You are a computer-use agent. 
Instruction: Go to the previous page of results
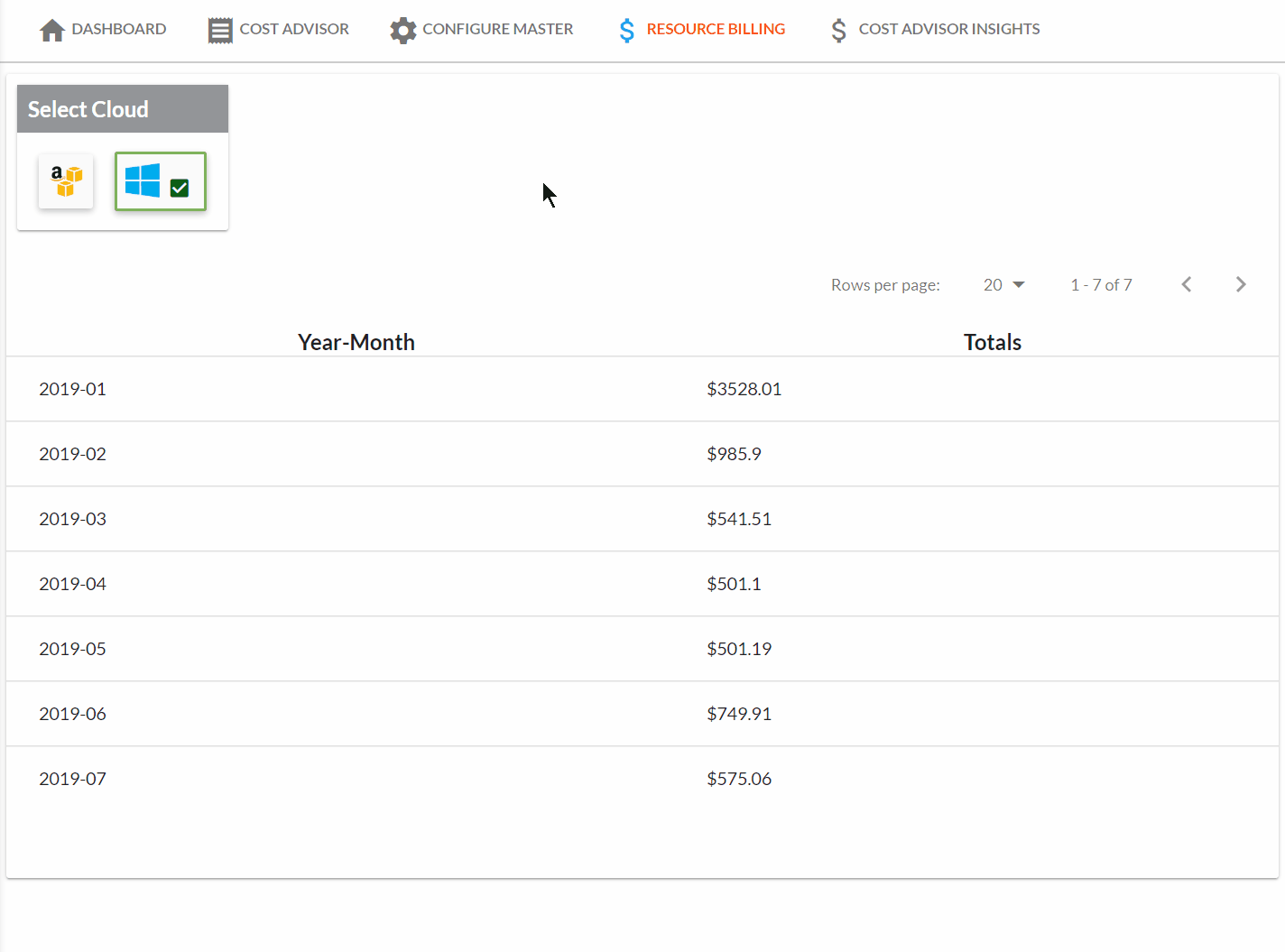point(1187,284)
